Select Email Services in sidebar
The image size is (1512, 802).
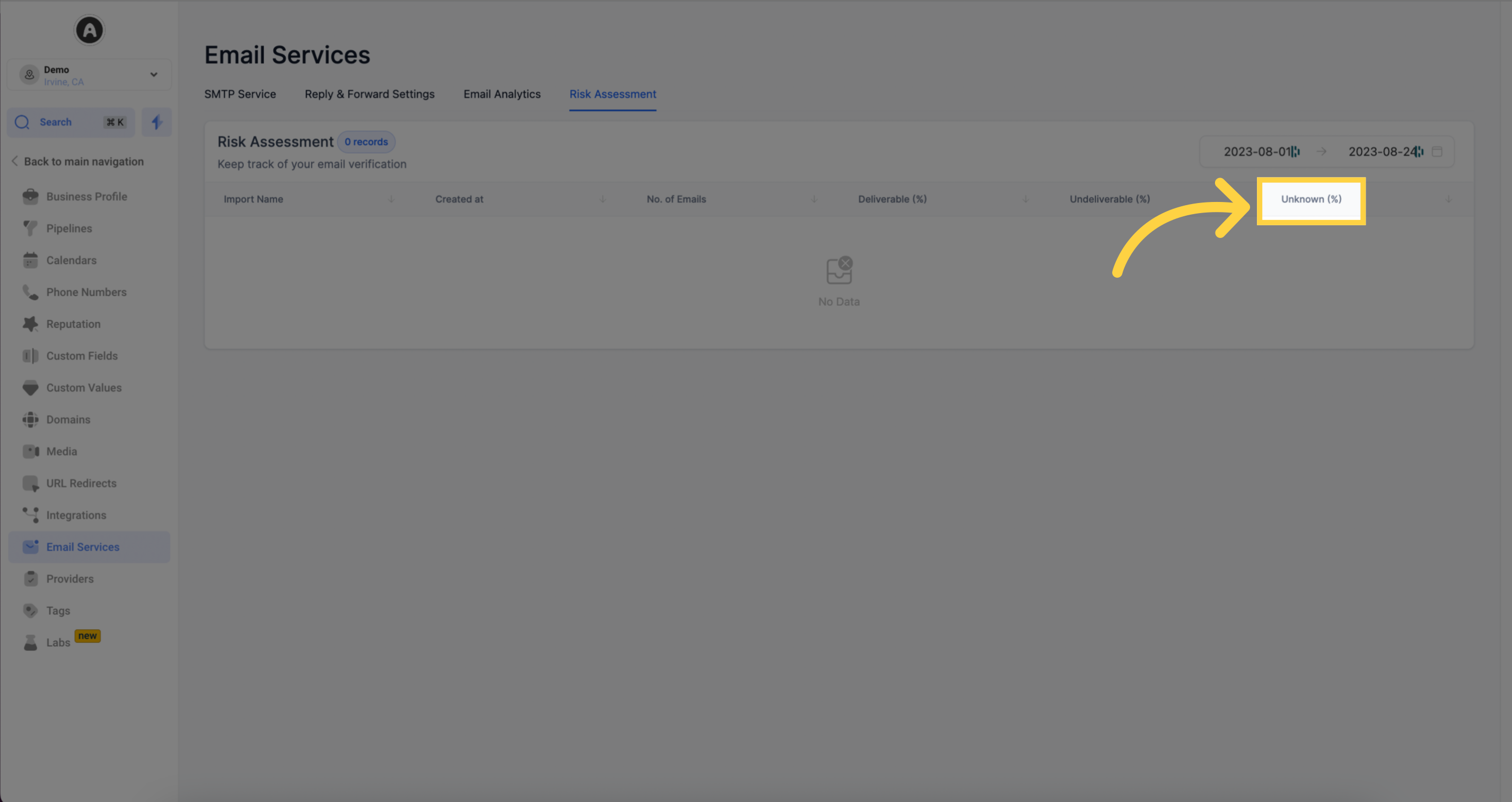click(x=89, y=547)
